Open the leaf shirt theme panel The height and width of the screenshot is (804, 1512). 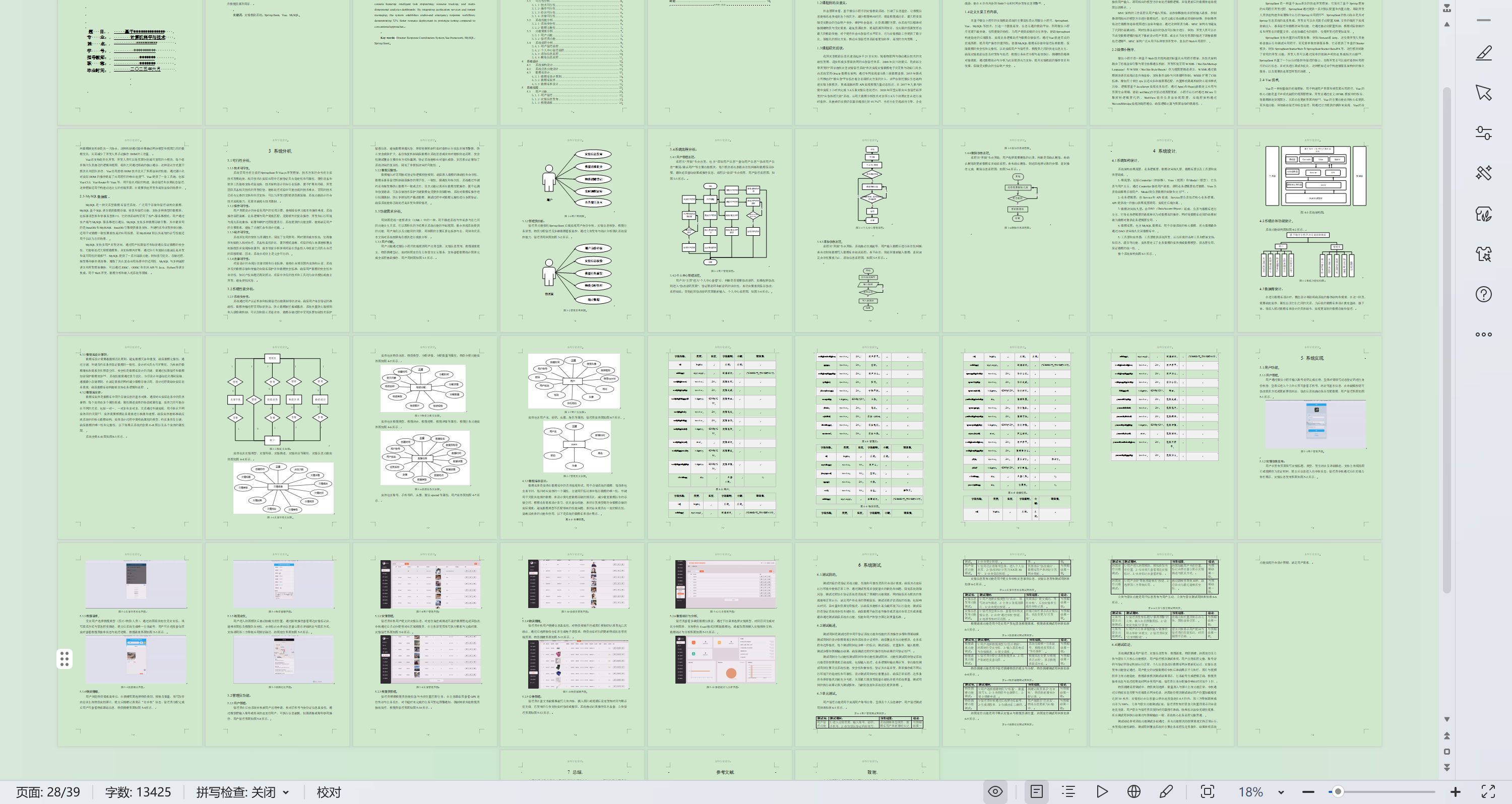tap(1483, 214)
